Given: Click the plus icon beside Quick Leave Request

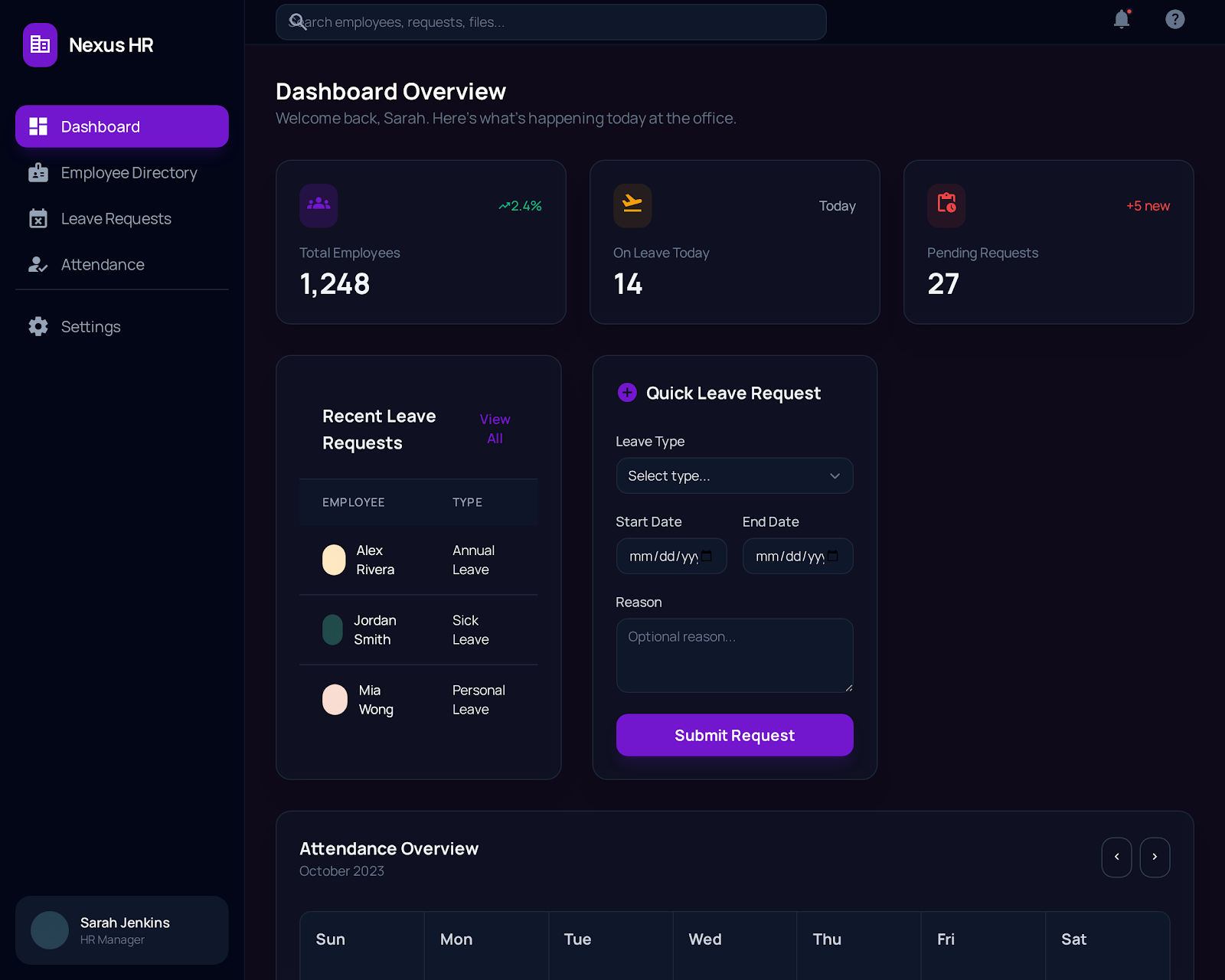Looking at the screenshot, I should tap(627, 393).
